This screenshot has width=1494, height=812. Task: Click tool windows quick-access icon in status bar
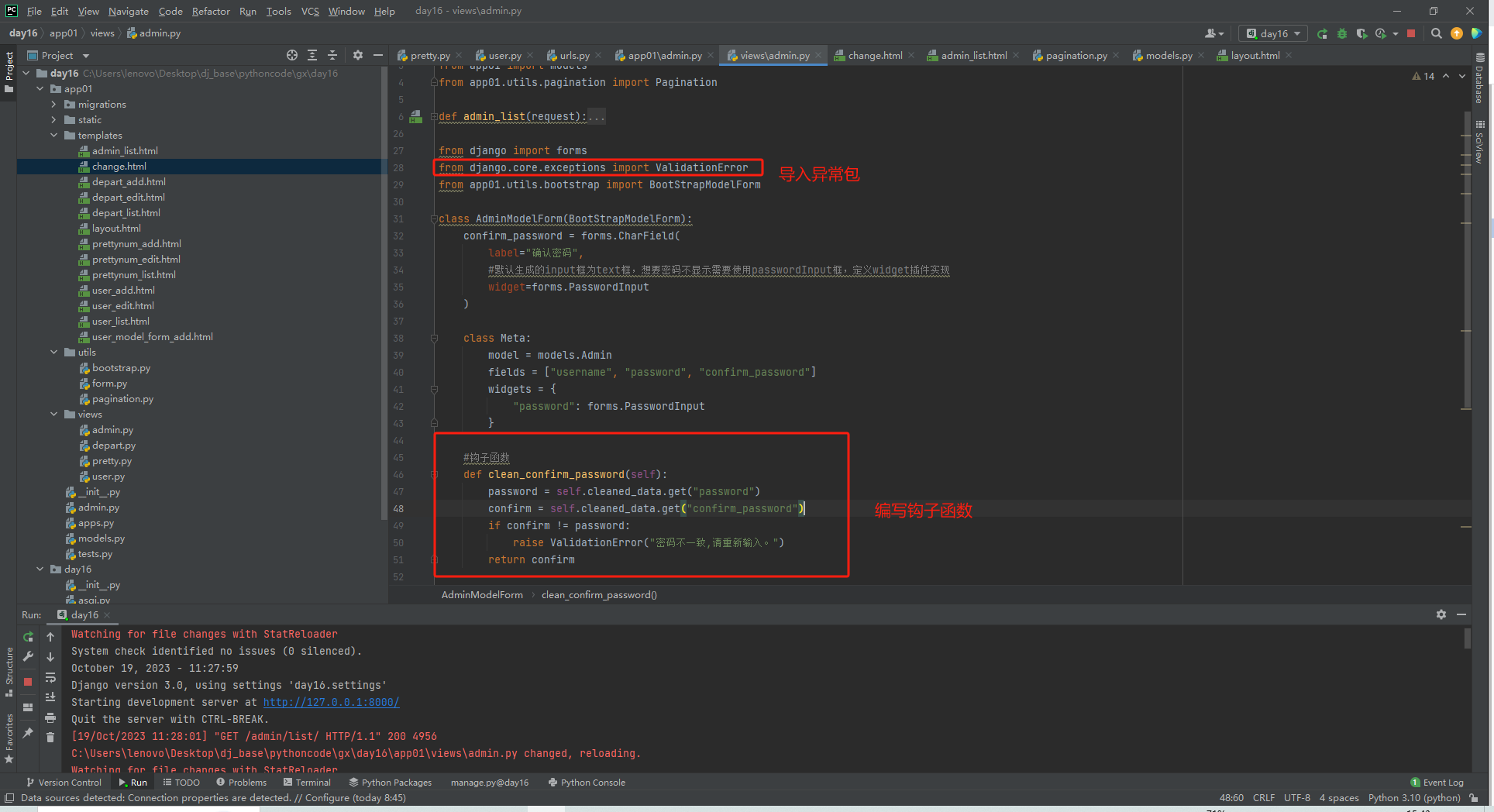[x=9, y=798]
